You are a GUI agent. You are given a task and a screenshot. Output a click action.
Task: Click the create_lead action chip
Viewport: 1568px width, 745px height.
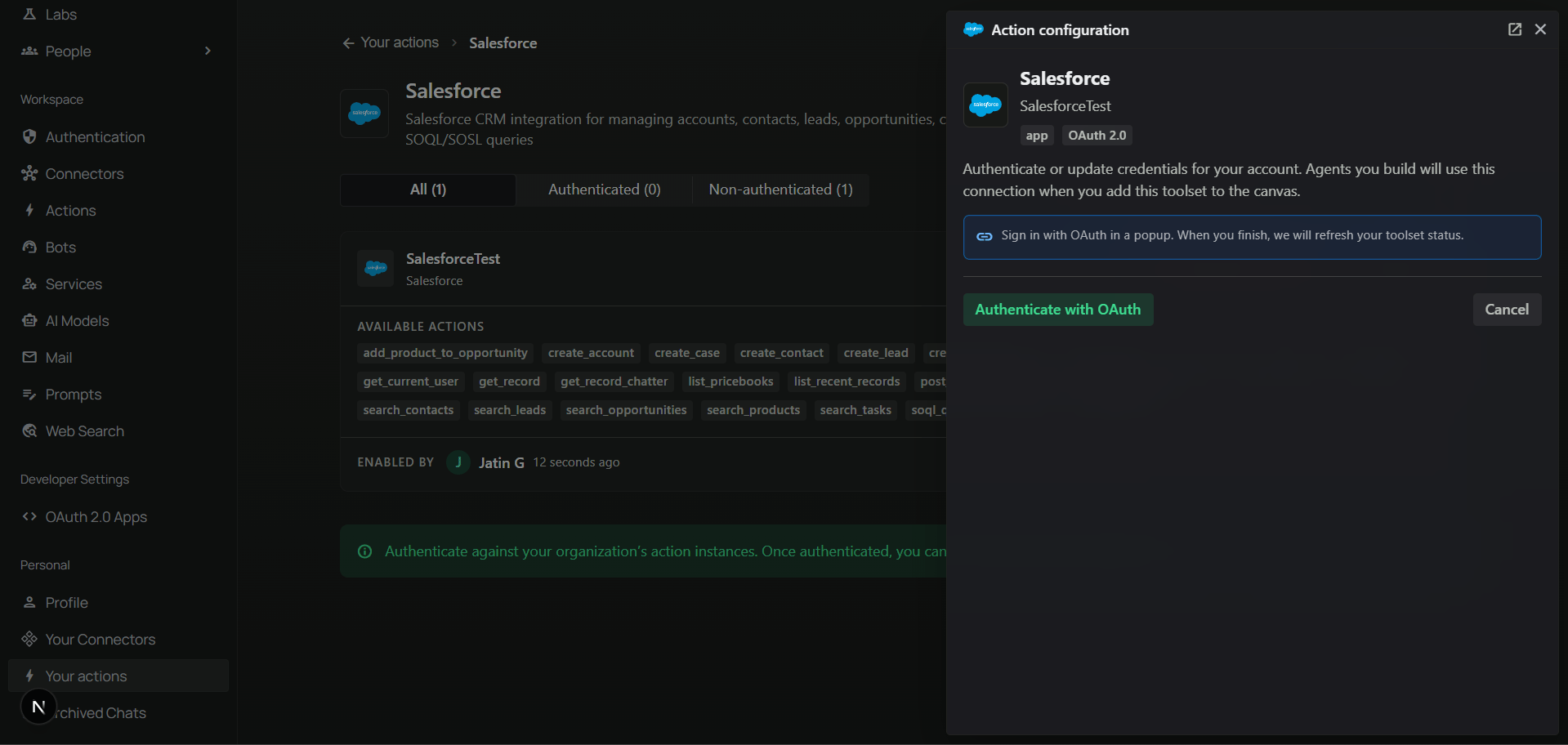click(876, 353)
